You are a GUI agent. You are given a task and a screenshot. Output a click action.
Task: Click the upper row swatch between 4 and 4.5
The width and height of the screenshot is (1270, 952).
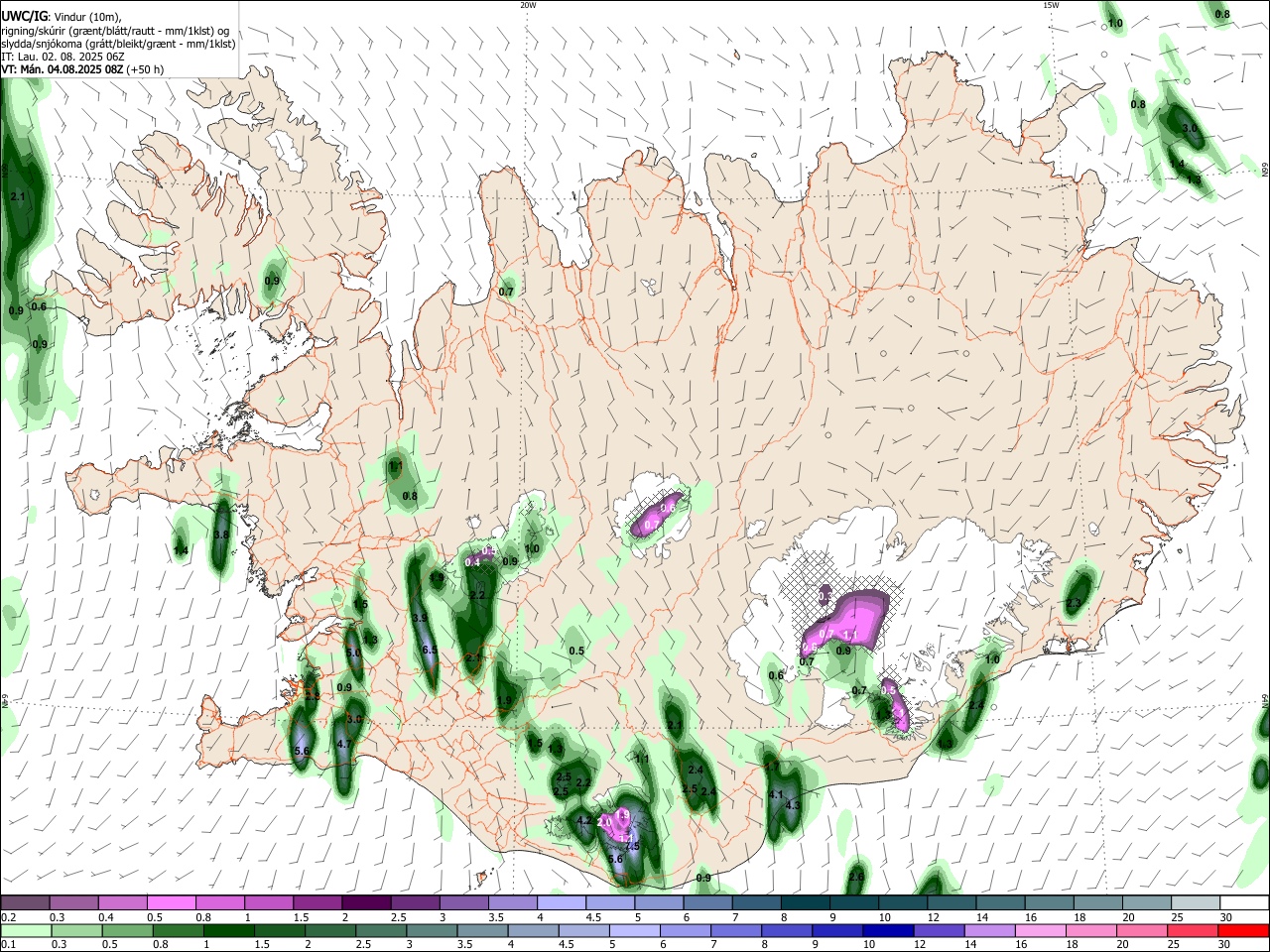560,902
